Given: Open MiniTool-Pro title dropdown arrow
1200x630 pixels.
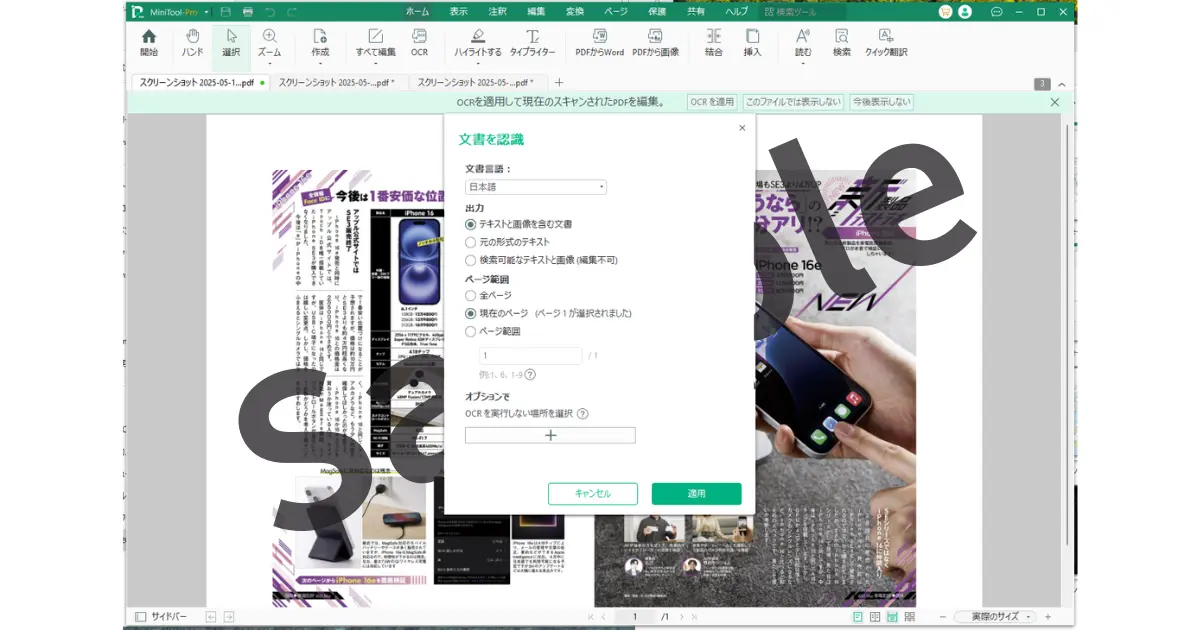Looking at the screenshot, I should (x=207, y=12).
